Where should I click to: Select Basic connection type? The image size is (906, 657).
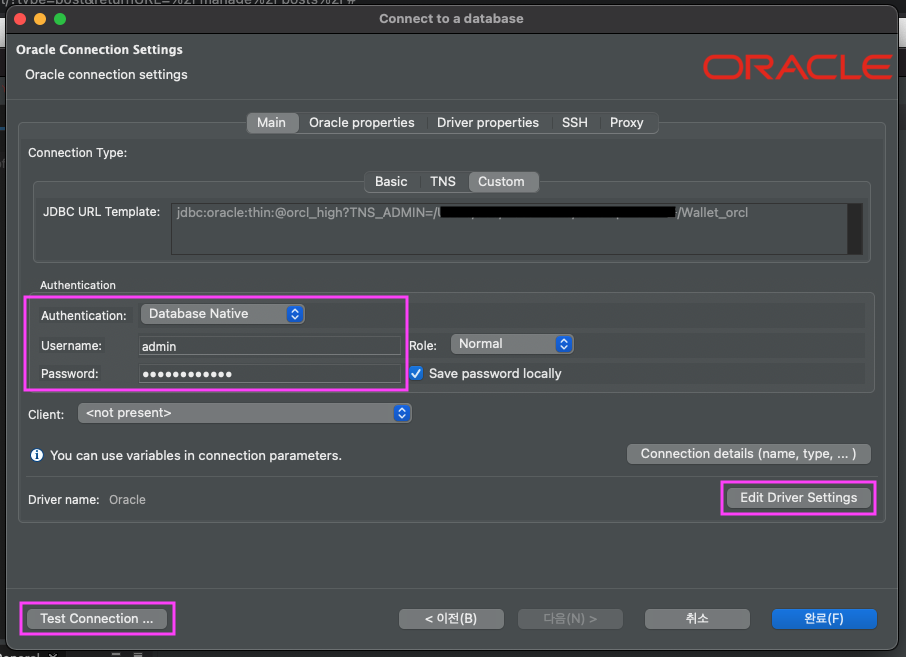391,181
